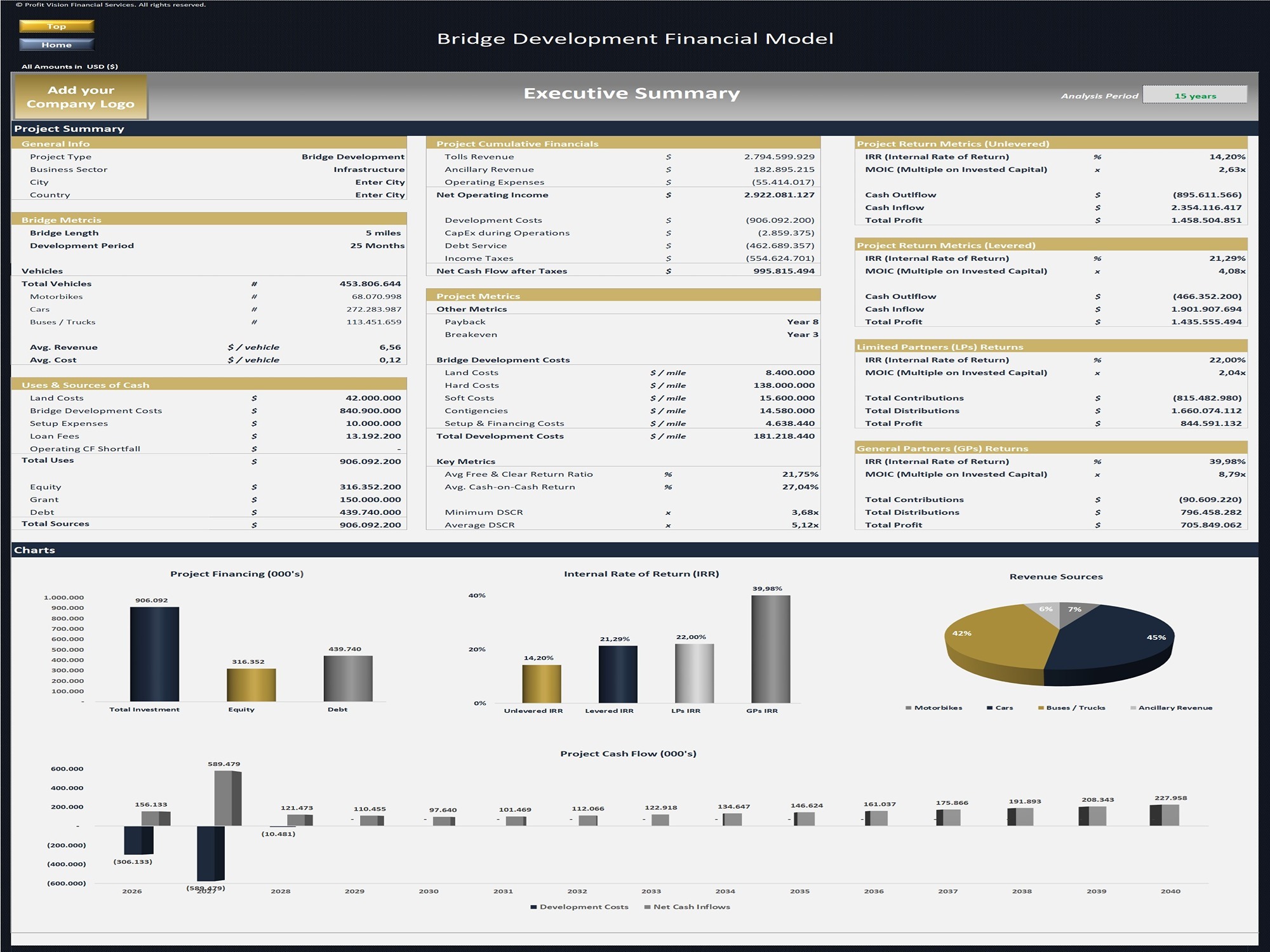Select the Cars legend marker
1270x952 pixels.
click(x=989, y=708)
